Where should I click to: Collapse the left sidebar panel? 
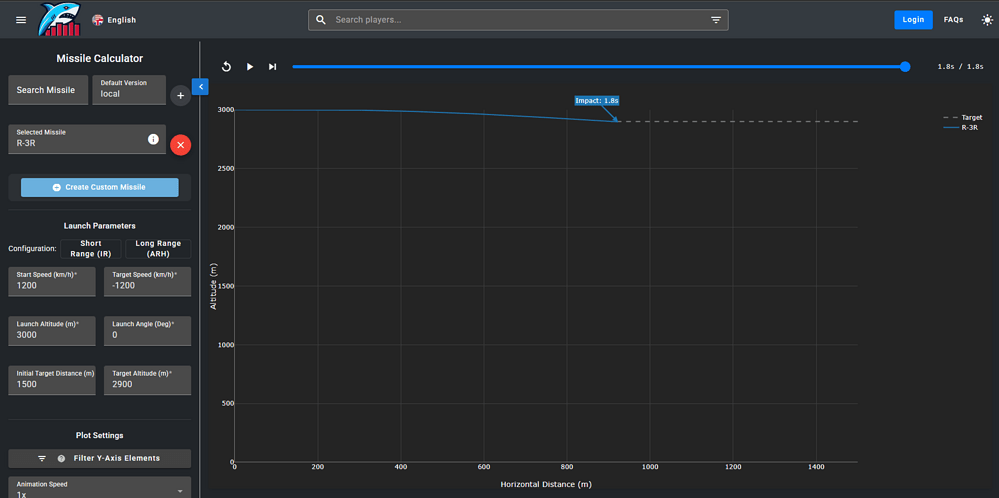(200, 87)
